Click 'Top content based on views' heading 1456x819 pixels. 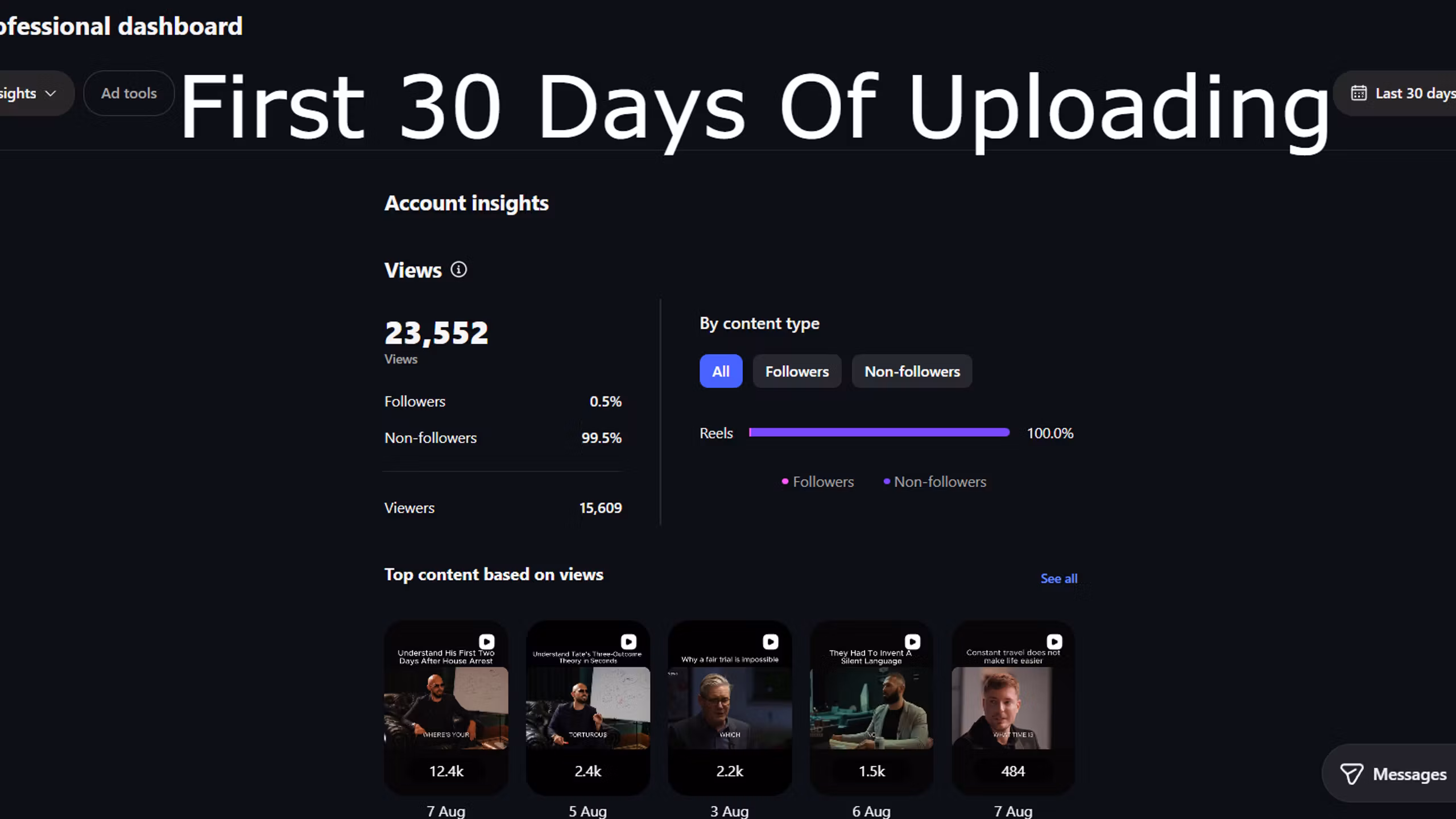[494, 574]
